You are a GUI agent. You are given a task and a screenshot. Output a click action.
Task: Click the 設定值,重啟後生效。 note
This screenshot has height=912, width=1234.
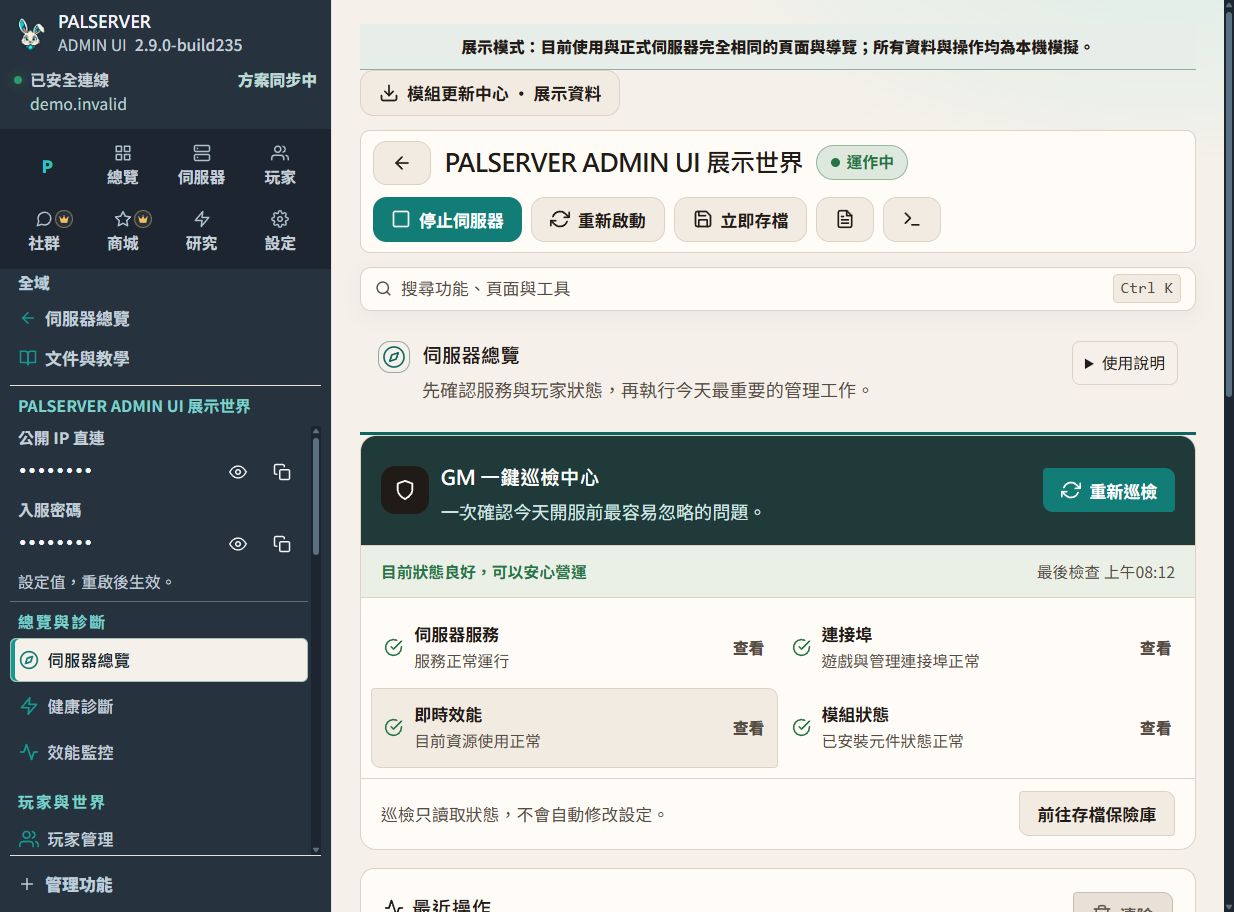[97, 582]
